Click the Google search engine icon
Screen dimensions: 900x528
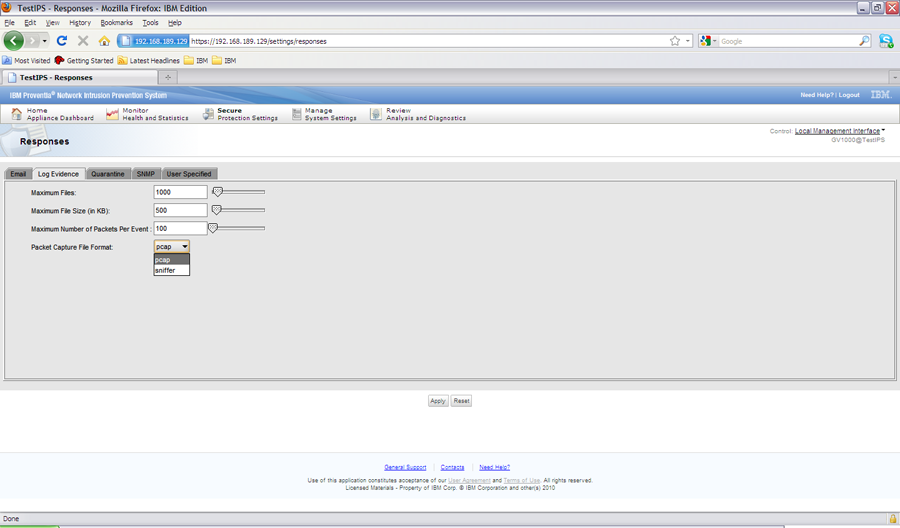[705, 41]
